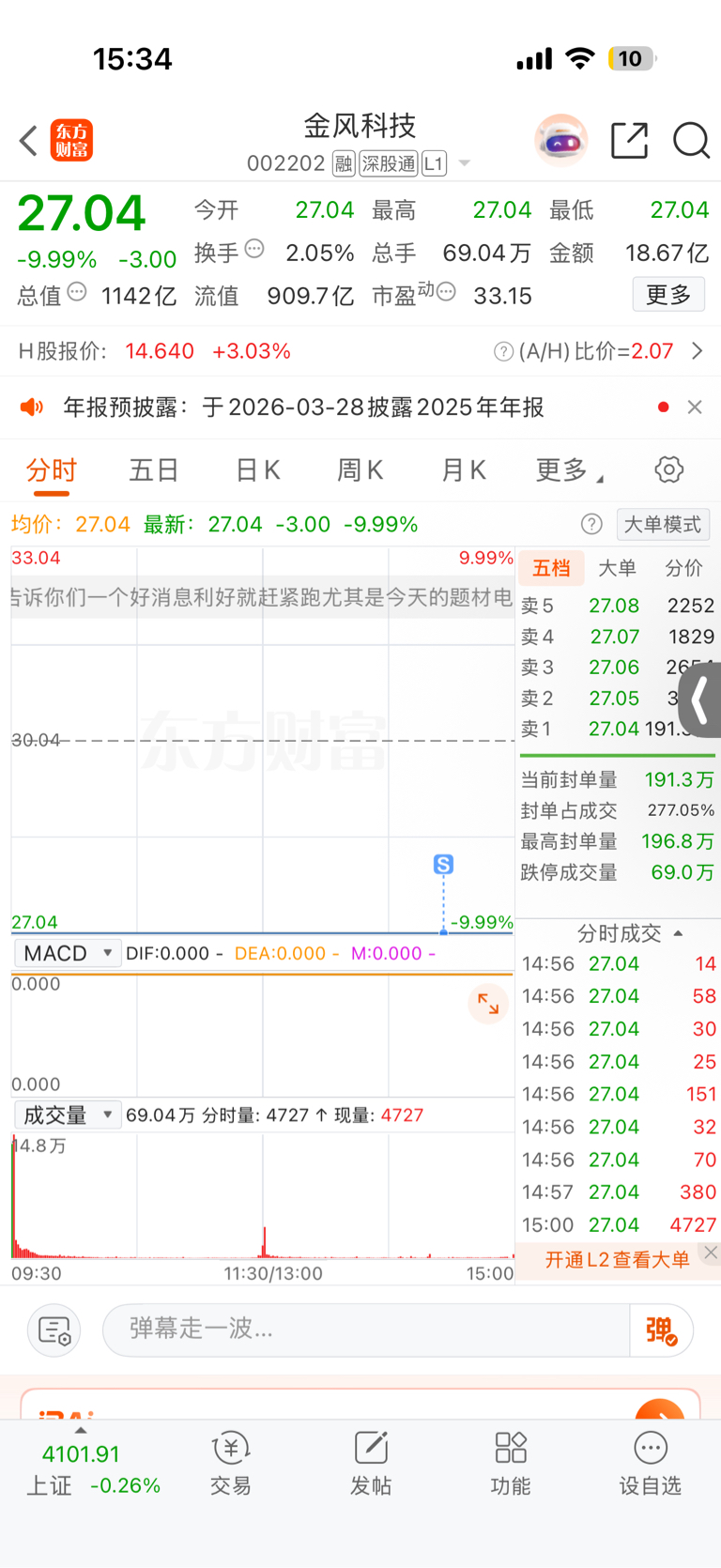Tap the question icon before (A/H)比价

point(504,351)
